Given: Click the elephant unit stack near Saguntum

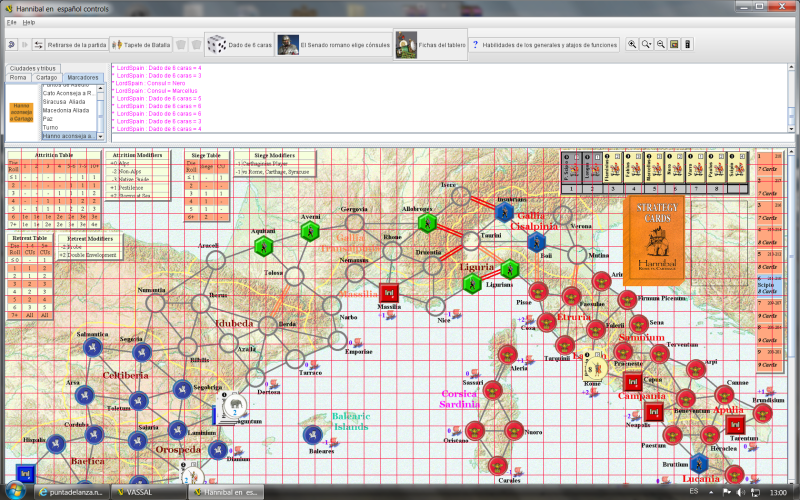Looking at the screenshot, I should 231,408.
